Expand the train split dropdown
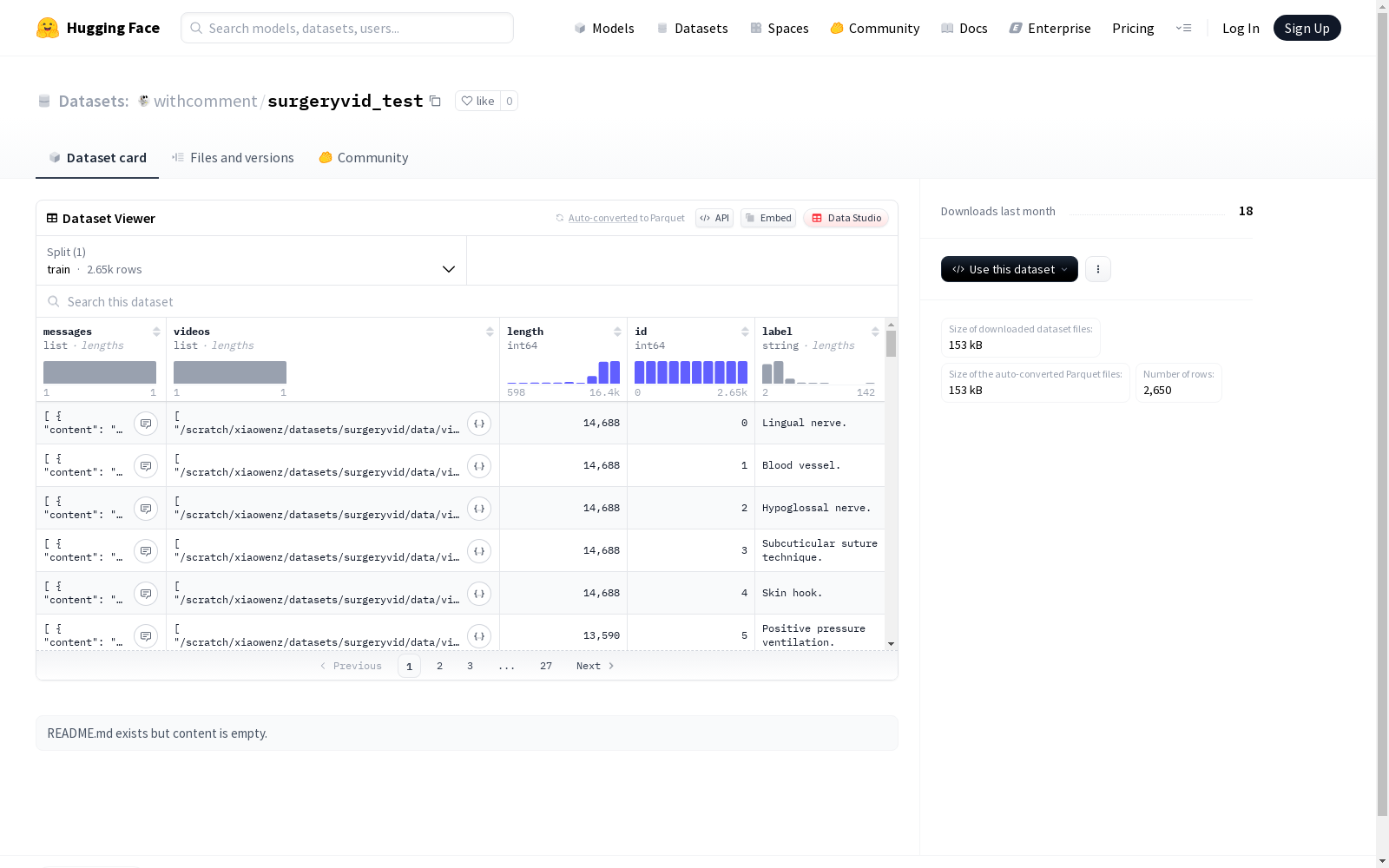Screen dimensions: 1389x868 tap(252, 260)
